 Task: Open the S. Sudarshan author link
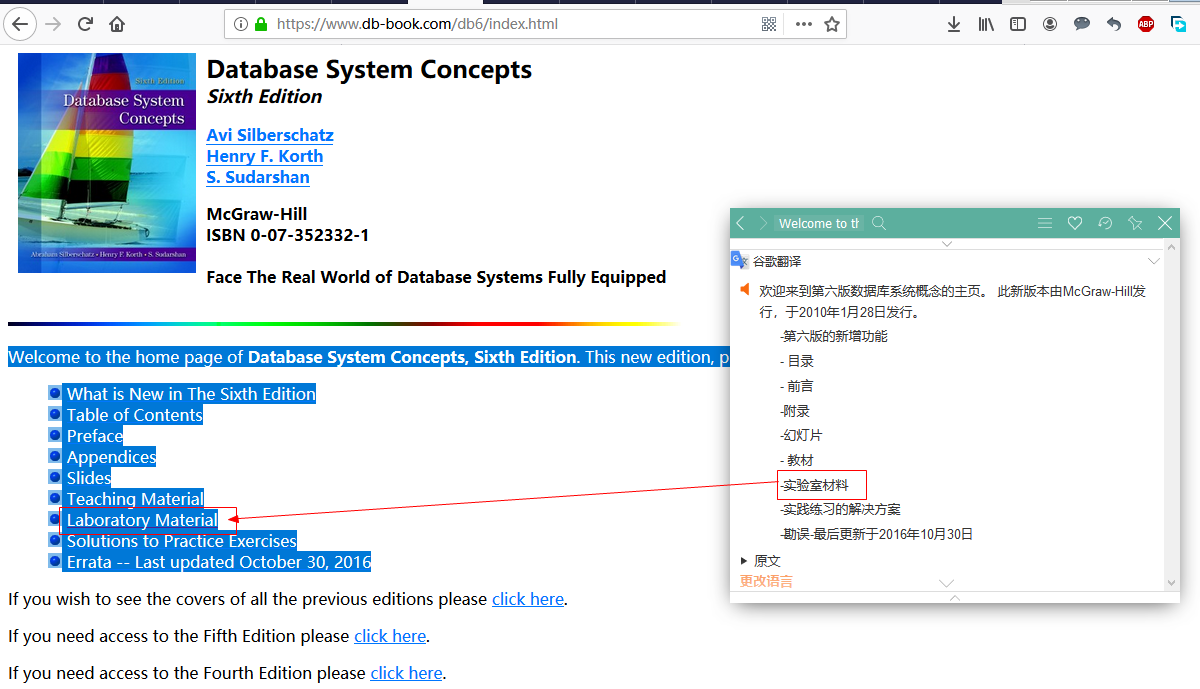pos(258,177)
